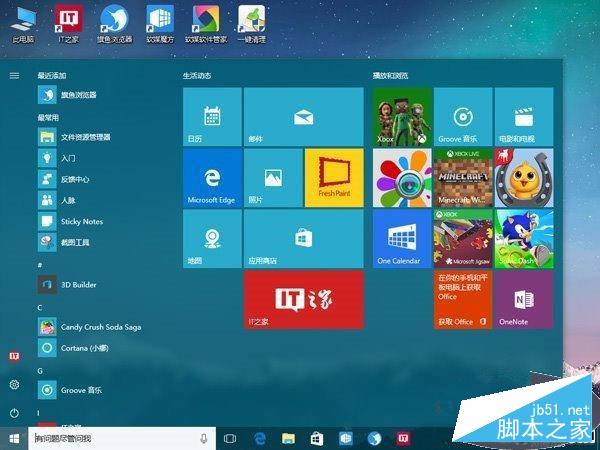Click the Windows Start button
The width and height of the screenshot is (600, 450).
pyautogui.click(x=14, y=439)
